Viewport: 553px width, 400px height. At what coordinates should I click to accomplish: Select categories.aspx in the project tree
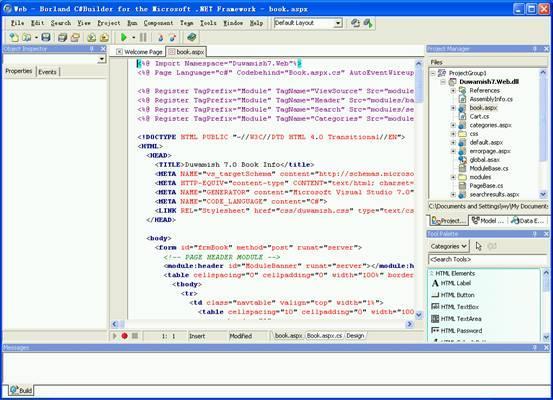490,125
